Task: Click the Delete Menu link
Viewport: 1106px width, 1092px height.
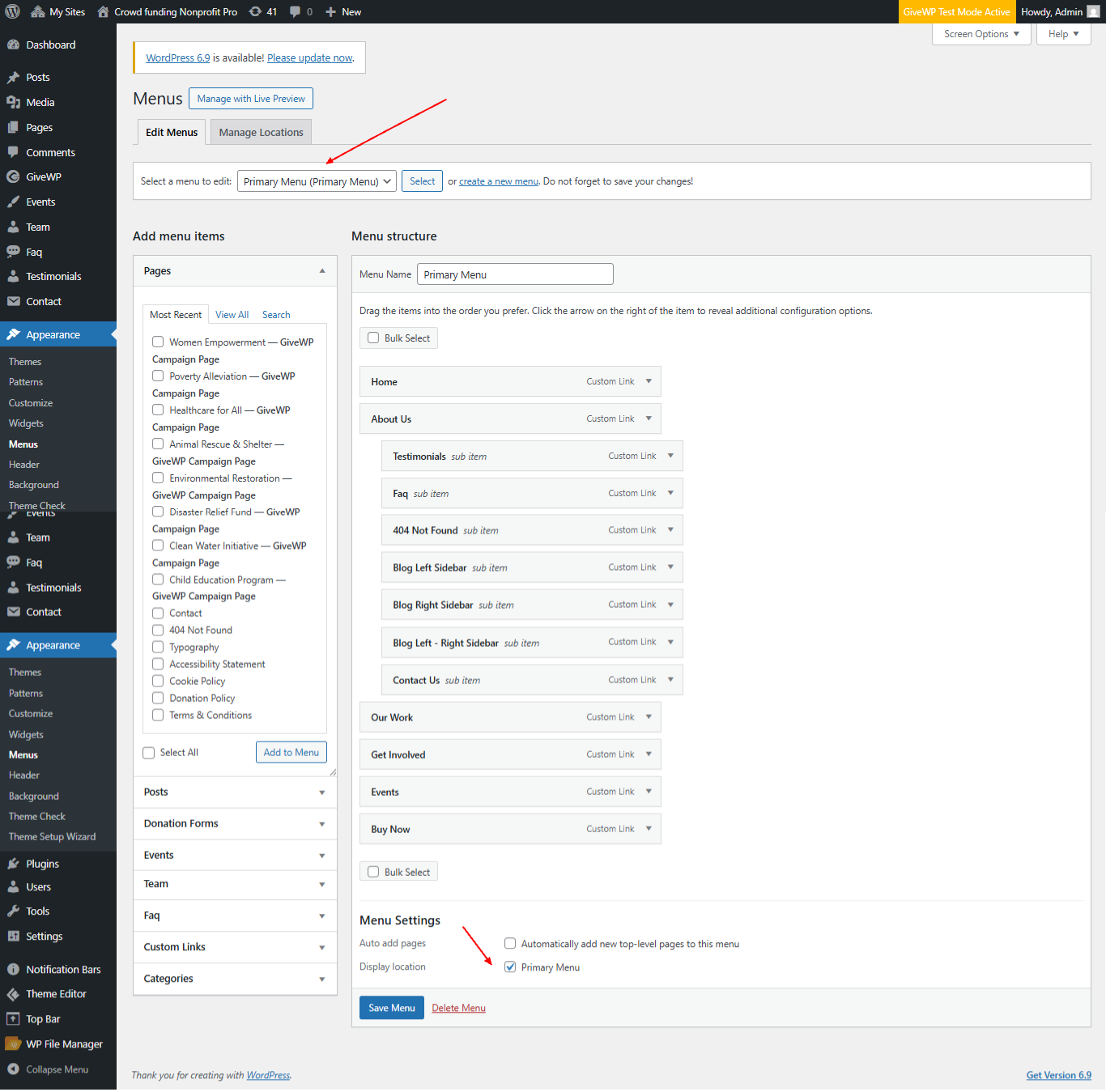Action: coord(458,1008)
